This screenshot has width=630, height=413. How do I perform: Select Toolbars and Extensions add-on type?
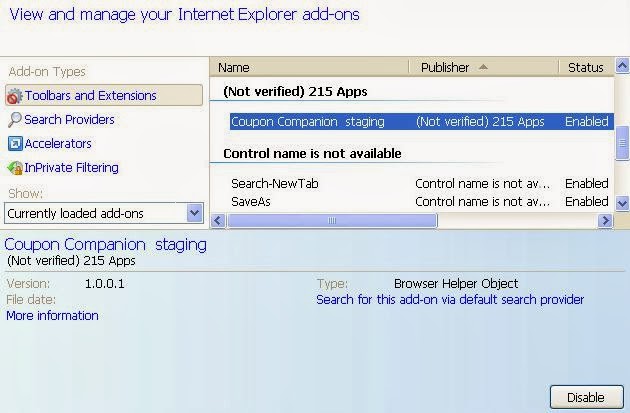(104, 95)
